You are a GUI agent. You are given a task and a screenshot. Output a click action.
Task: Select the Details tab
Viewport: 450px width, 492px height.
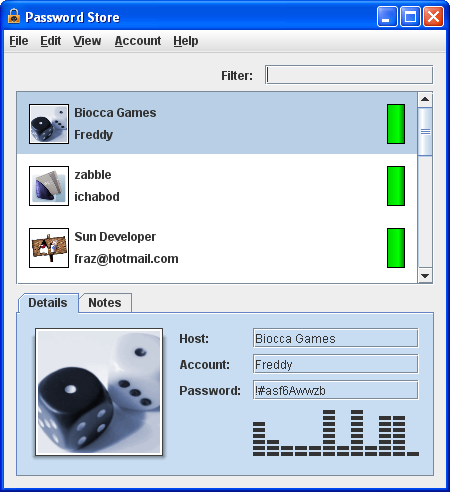click(x=48, y=303)
